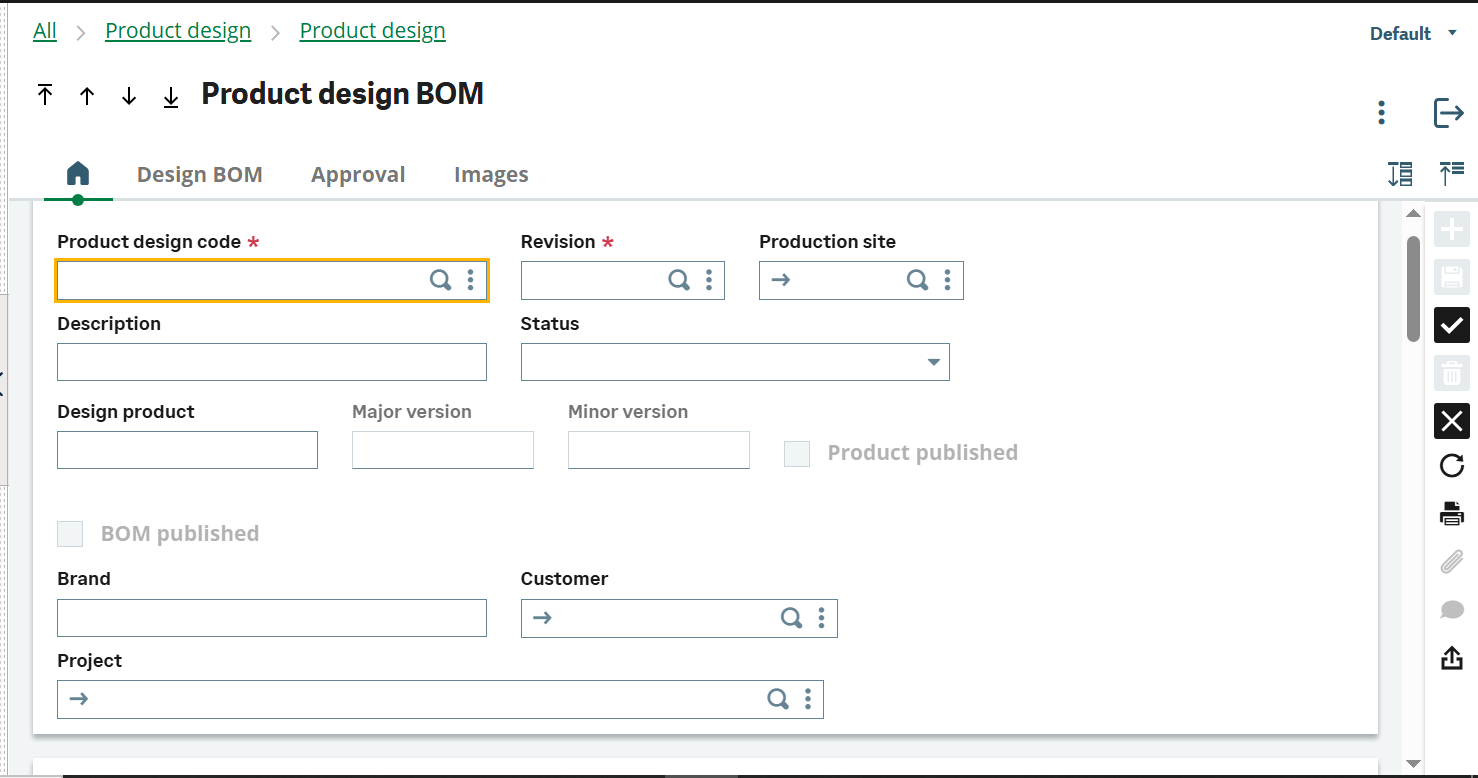Click the Major version field
The image size is (1478, 778).
click(x=443, y=450)
